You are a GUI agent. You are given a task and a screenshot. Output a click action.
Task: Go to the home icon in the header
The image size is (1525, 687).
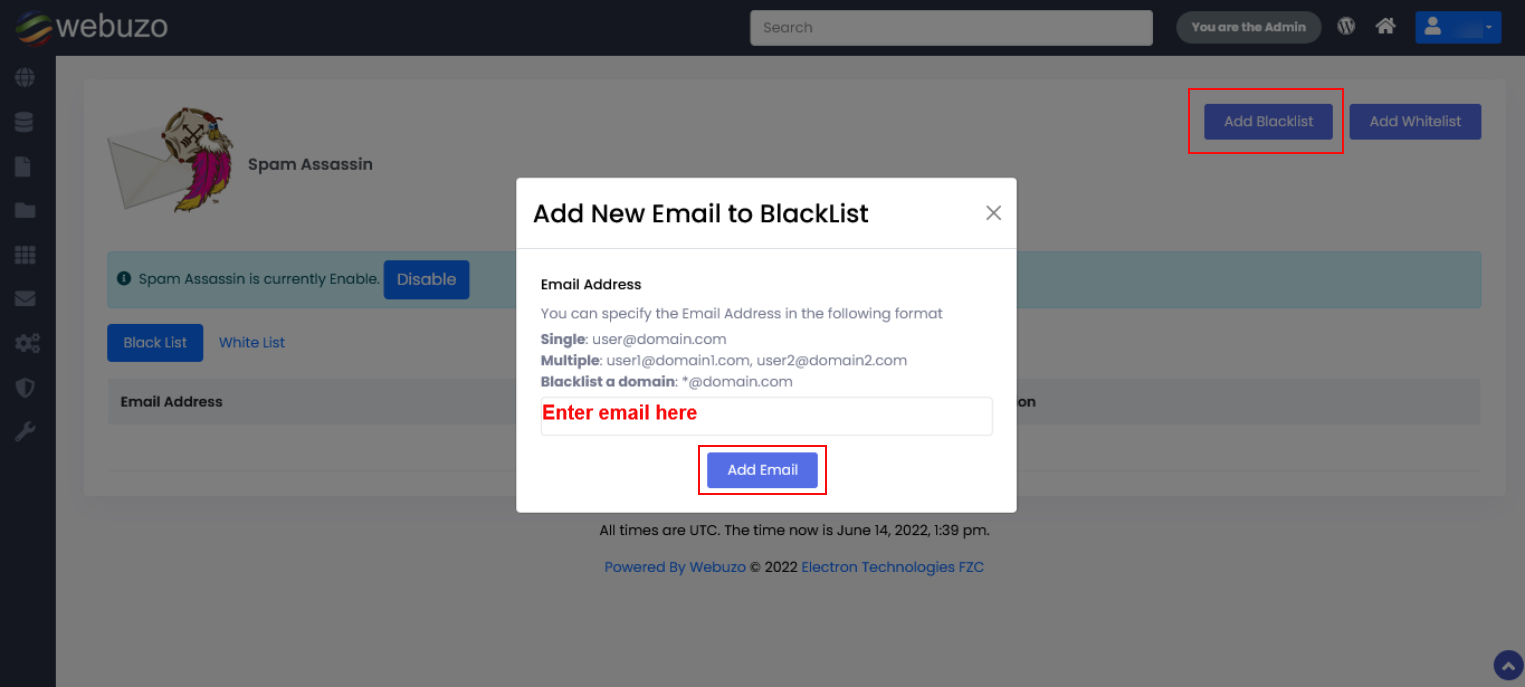click(x=1385, y=27)
